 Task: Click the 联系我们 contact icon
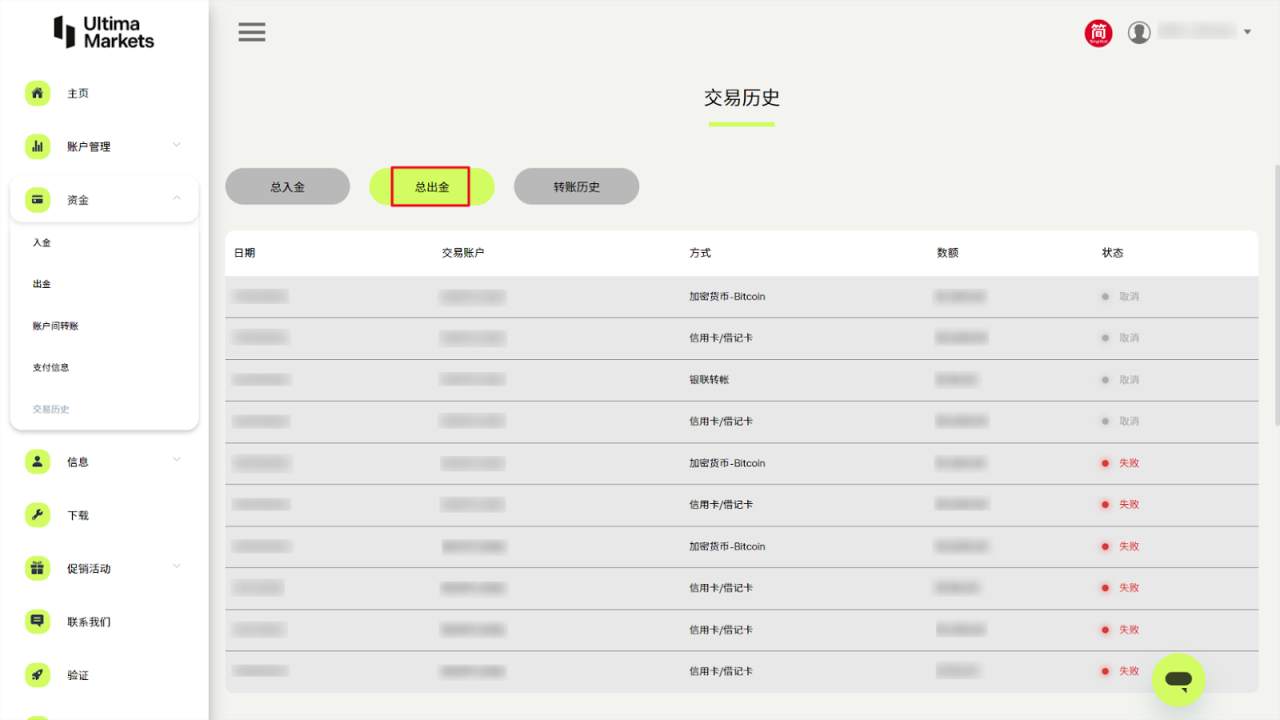(37, 621)
